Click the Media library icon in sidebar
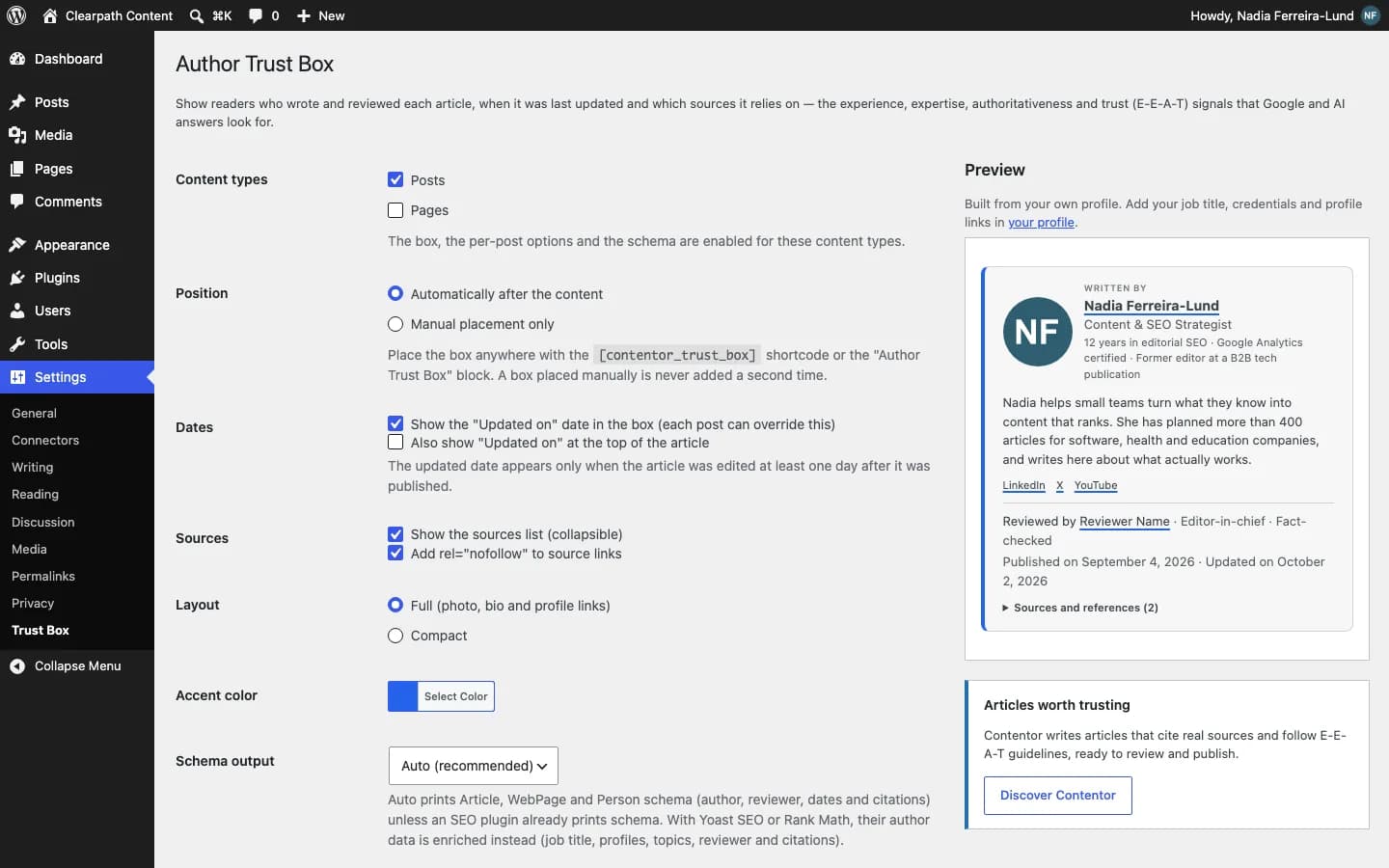1389x868 pixels. tap(17, 135)
